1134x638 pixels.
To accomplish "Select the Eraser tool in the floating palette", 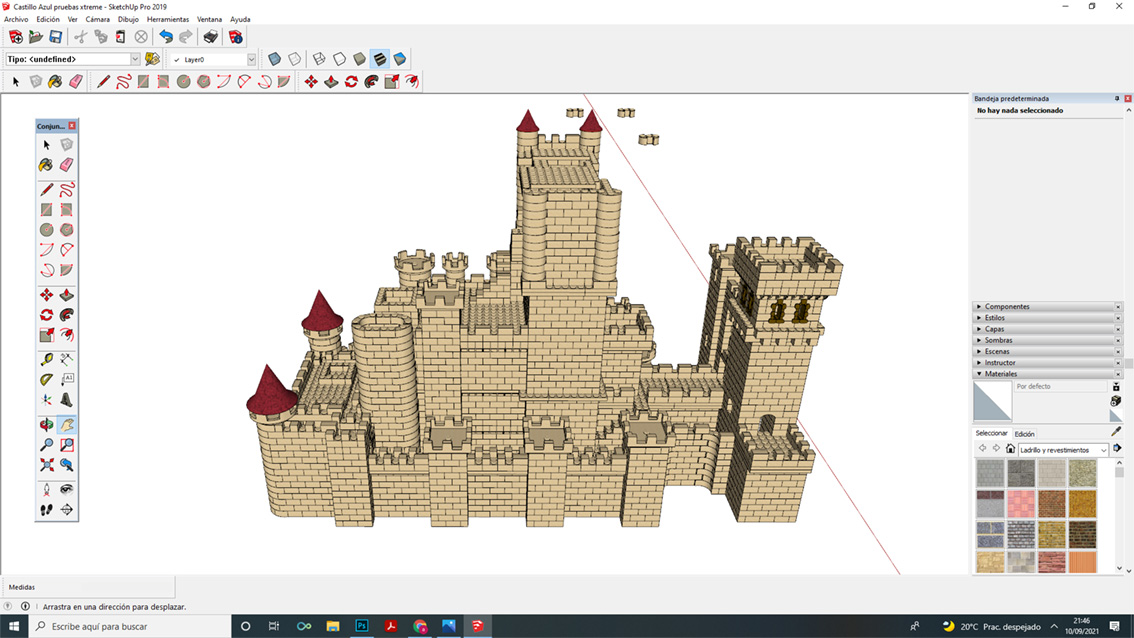I will [67, 165].
